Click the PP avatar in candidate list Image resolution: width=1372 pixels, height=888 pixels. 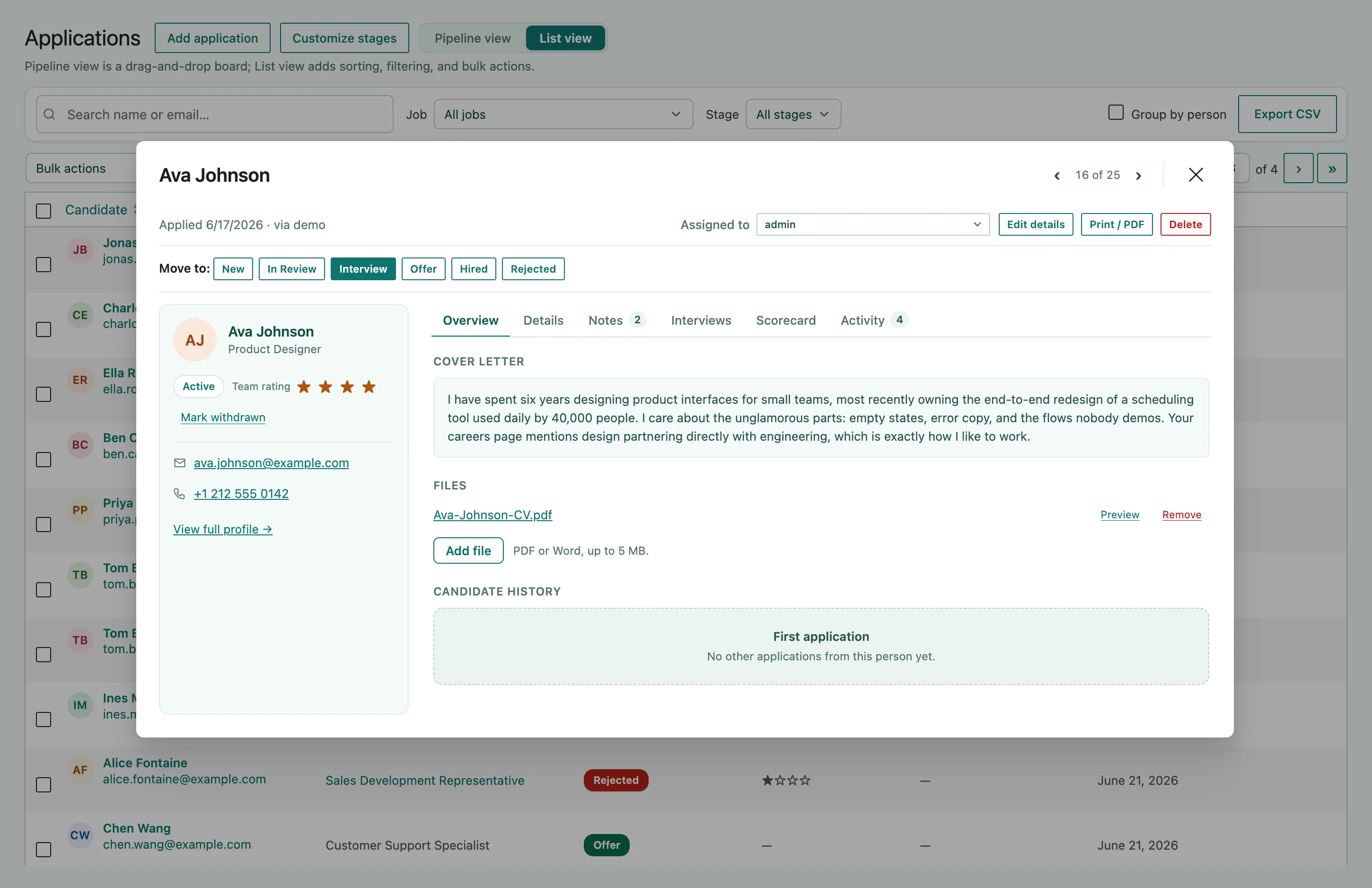[80, 510]
